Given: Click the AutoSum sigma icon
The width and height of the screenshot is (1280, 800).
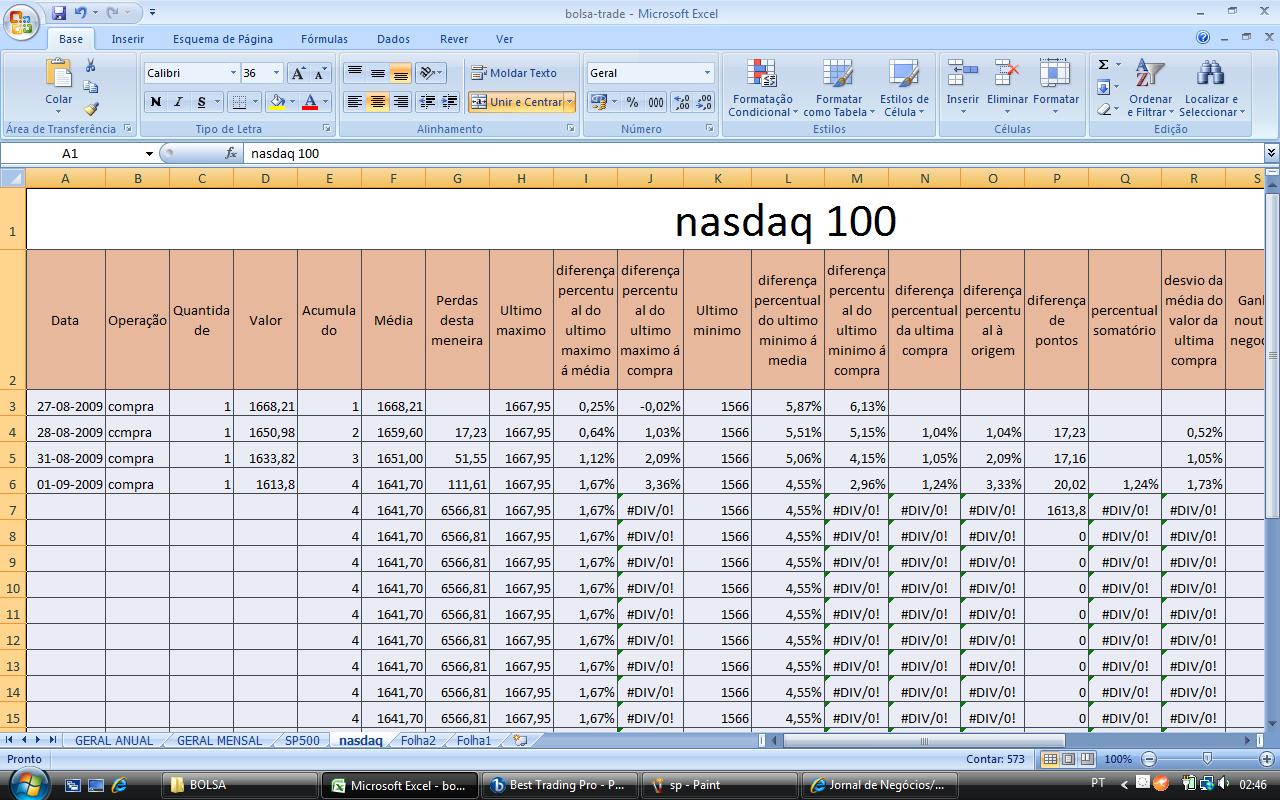Looking at the screenshot, I should [1104, 65].
